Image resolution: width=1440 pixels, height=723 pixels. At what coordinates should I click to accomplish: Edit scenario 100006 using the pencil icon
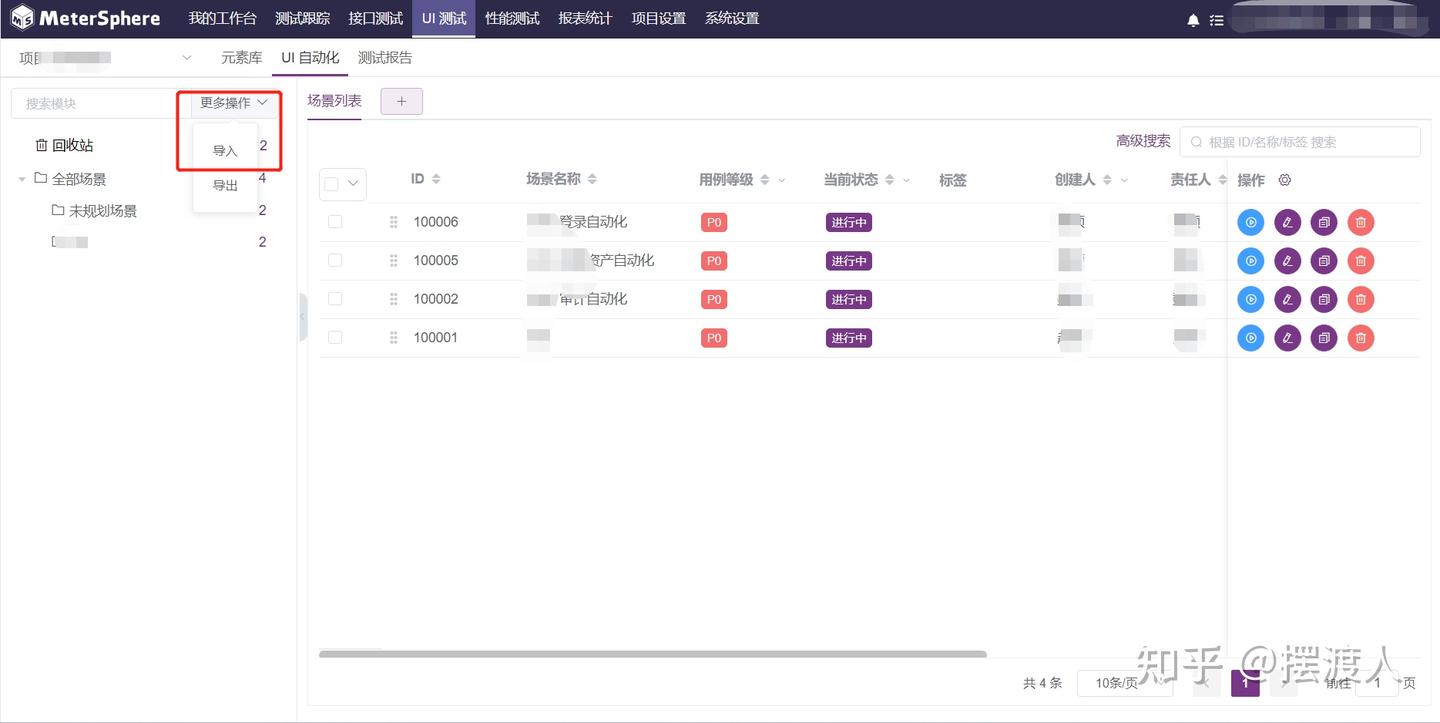[1288, 222]
